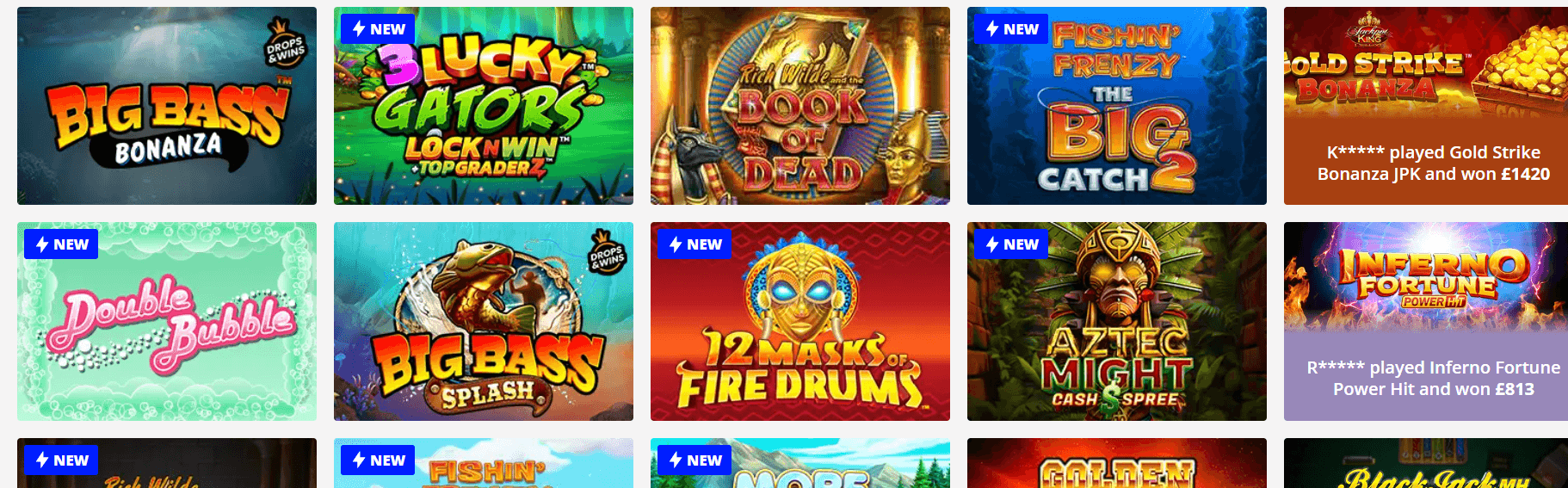The width and height of the screenshot is (1568, 488).
Task: Click the NEW badge on 3 Lucky Gators
Action: (378, 28)
